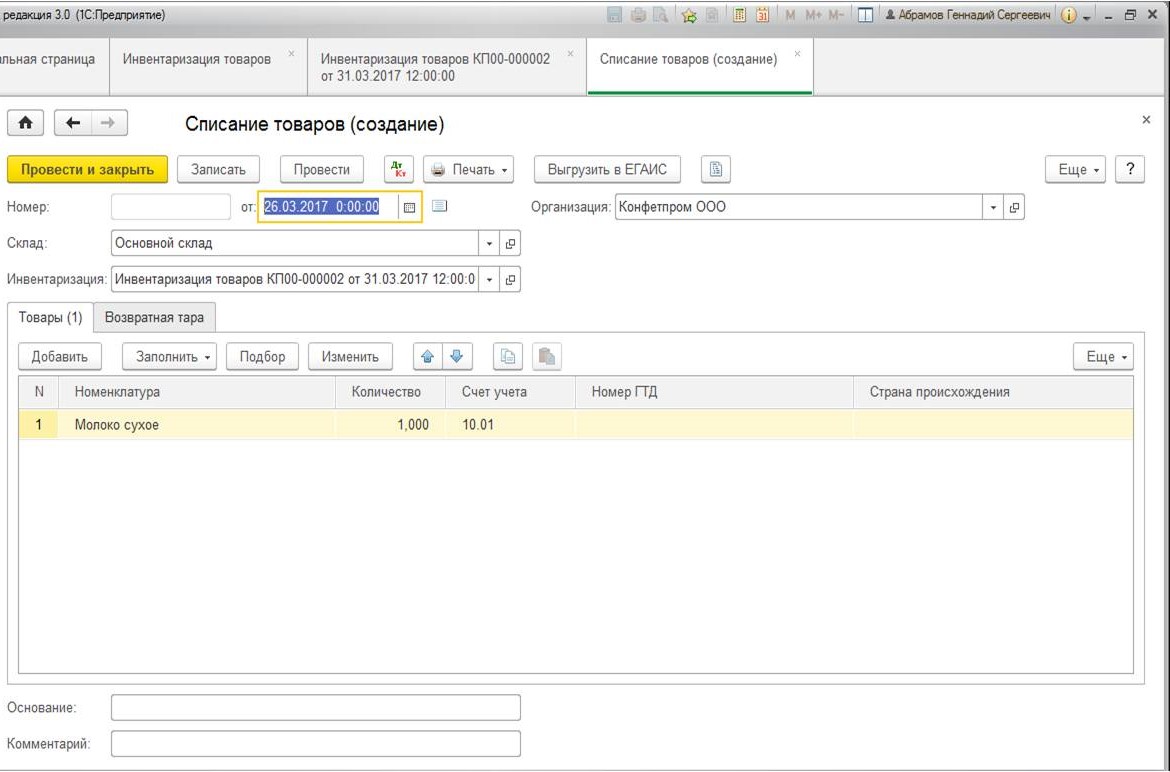Move row up with blue arrow
Image resolution: width=1170 pixels, height=772 pixels.
428,357
